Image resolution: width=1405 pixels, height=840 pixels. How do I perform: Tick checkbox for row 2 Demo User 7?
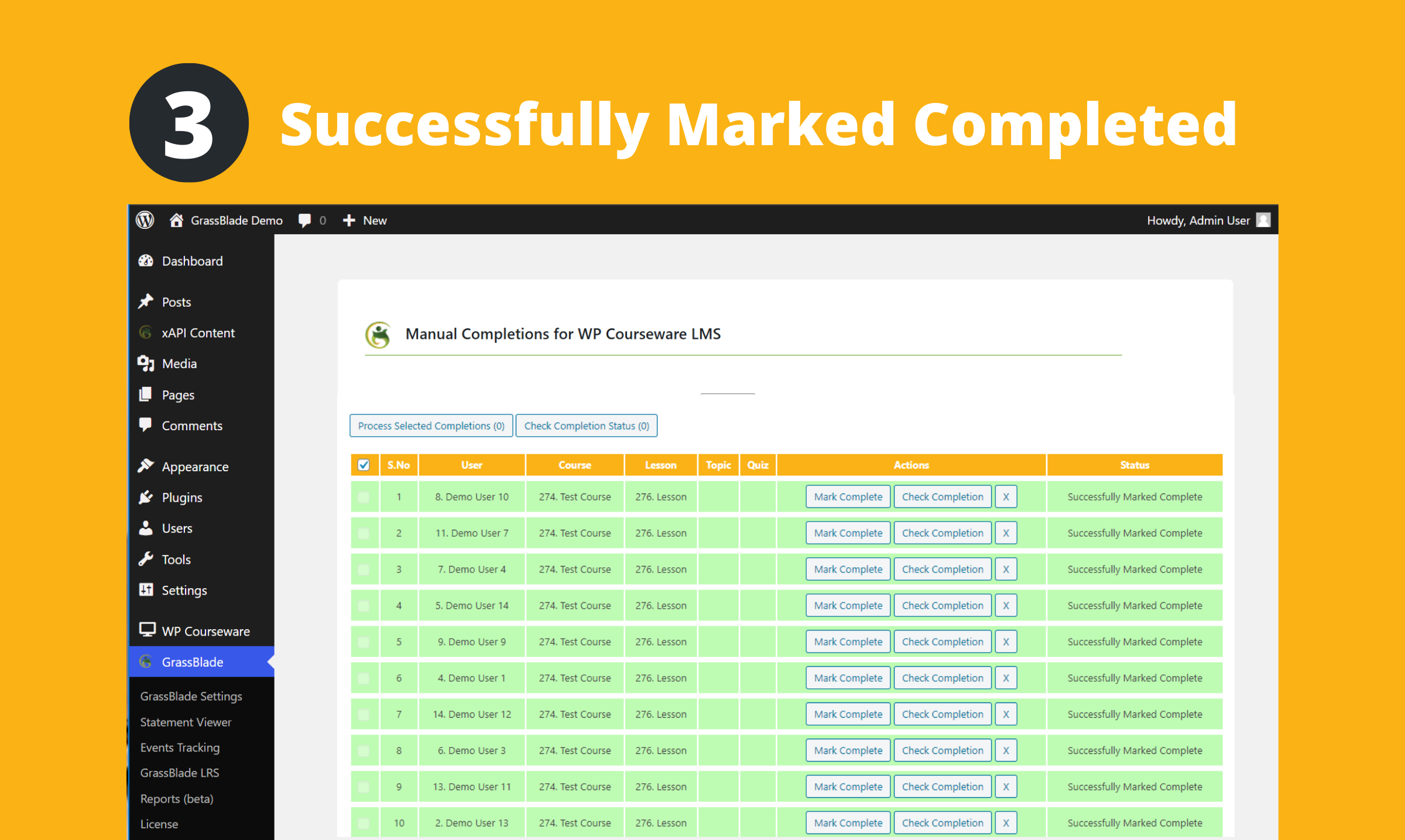364,533
